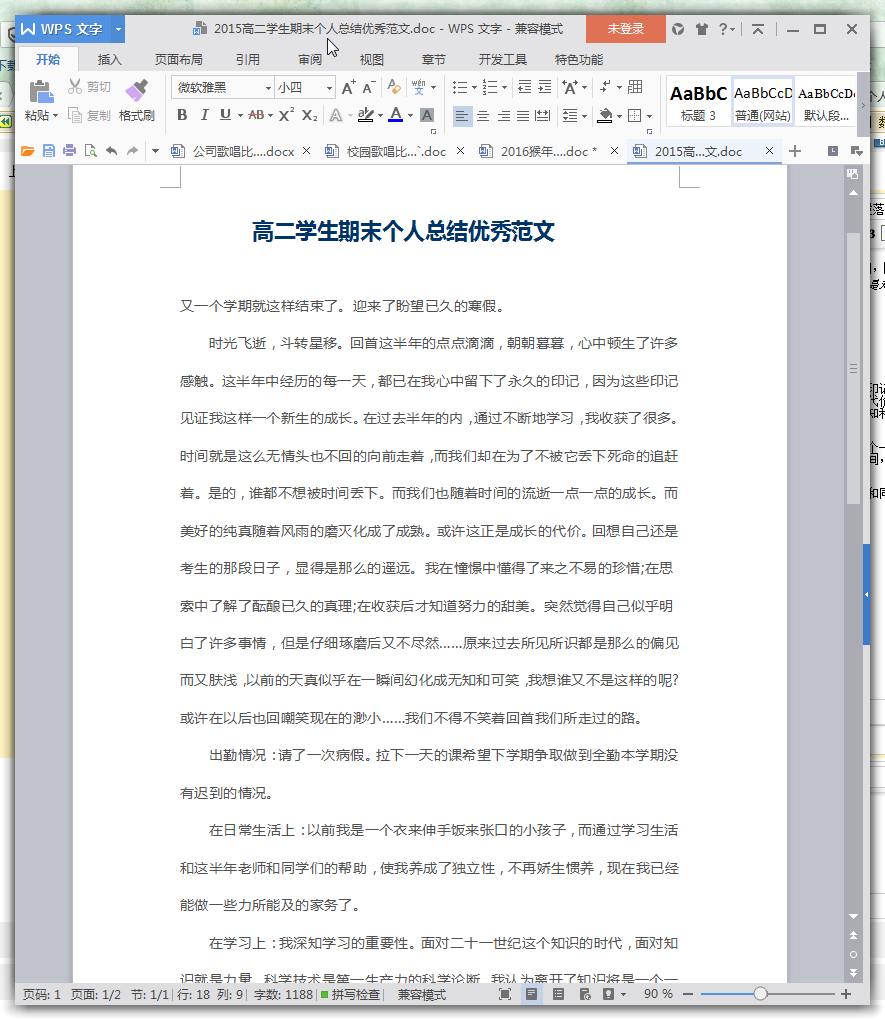Apply italic formatting
885x1020 pixels.
click(x=203, y=115)
